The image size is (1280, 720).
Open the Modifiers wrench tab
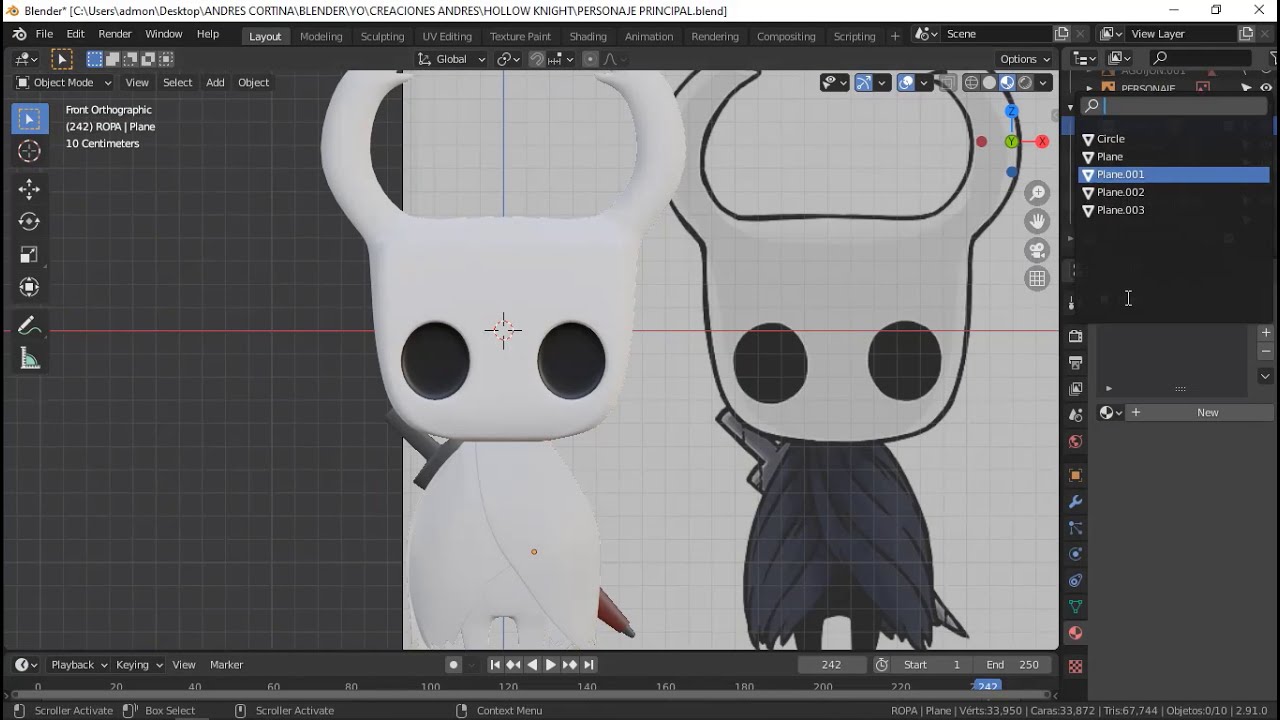click(x=1076, y=502)
